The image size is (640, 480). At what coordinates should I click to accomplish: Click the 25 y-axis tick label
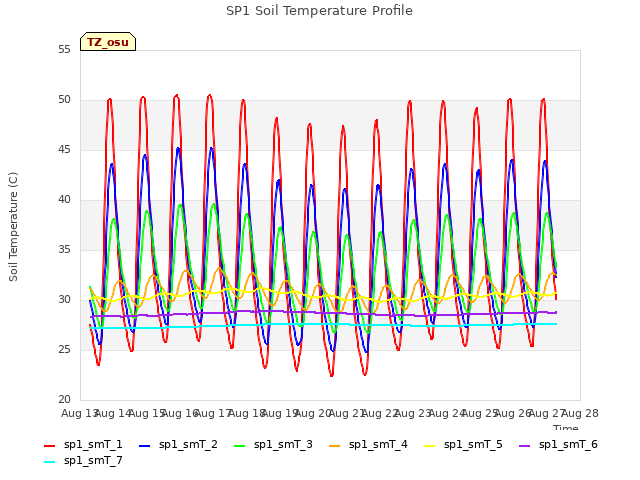(64, 350)
